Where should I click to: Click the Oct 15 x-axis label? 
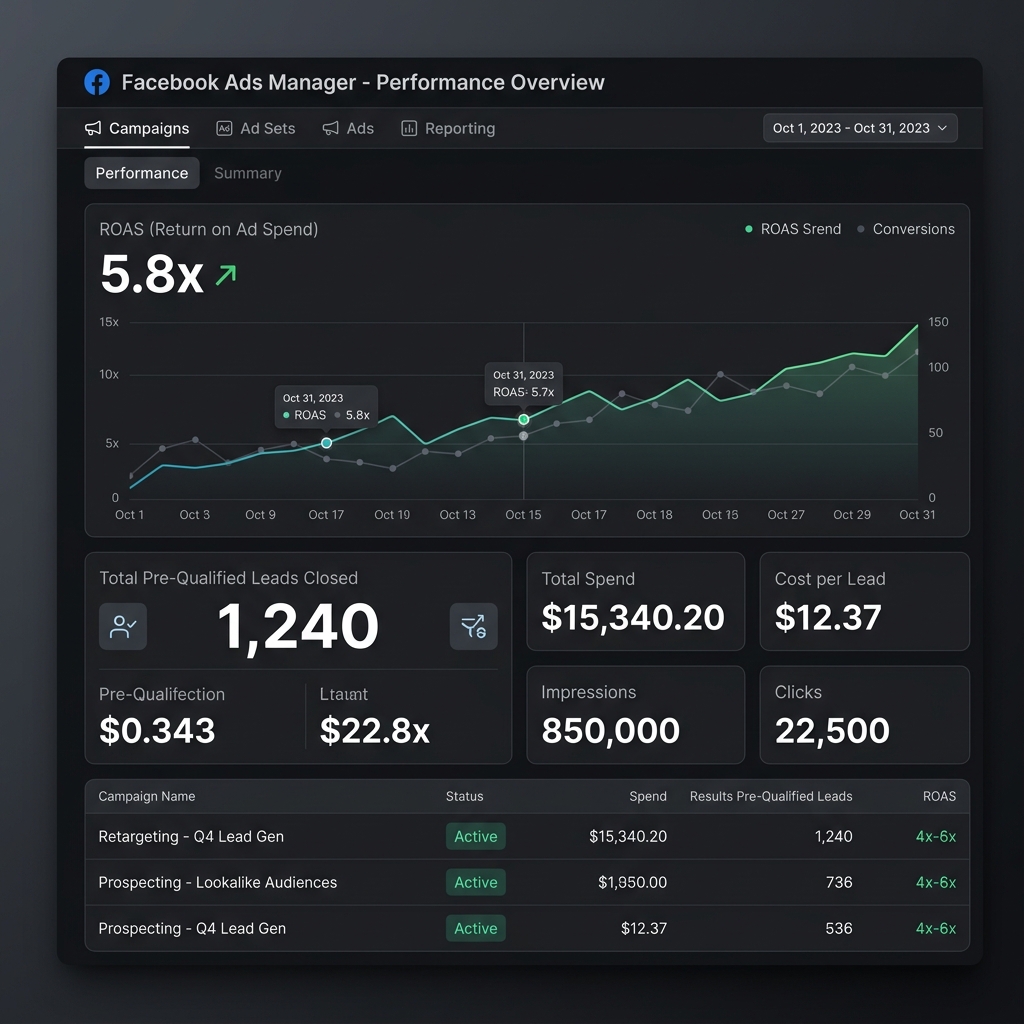tap(523, 515)
